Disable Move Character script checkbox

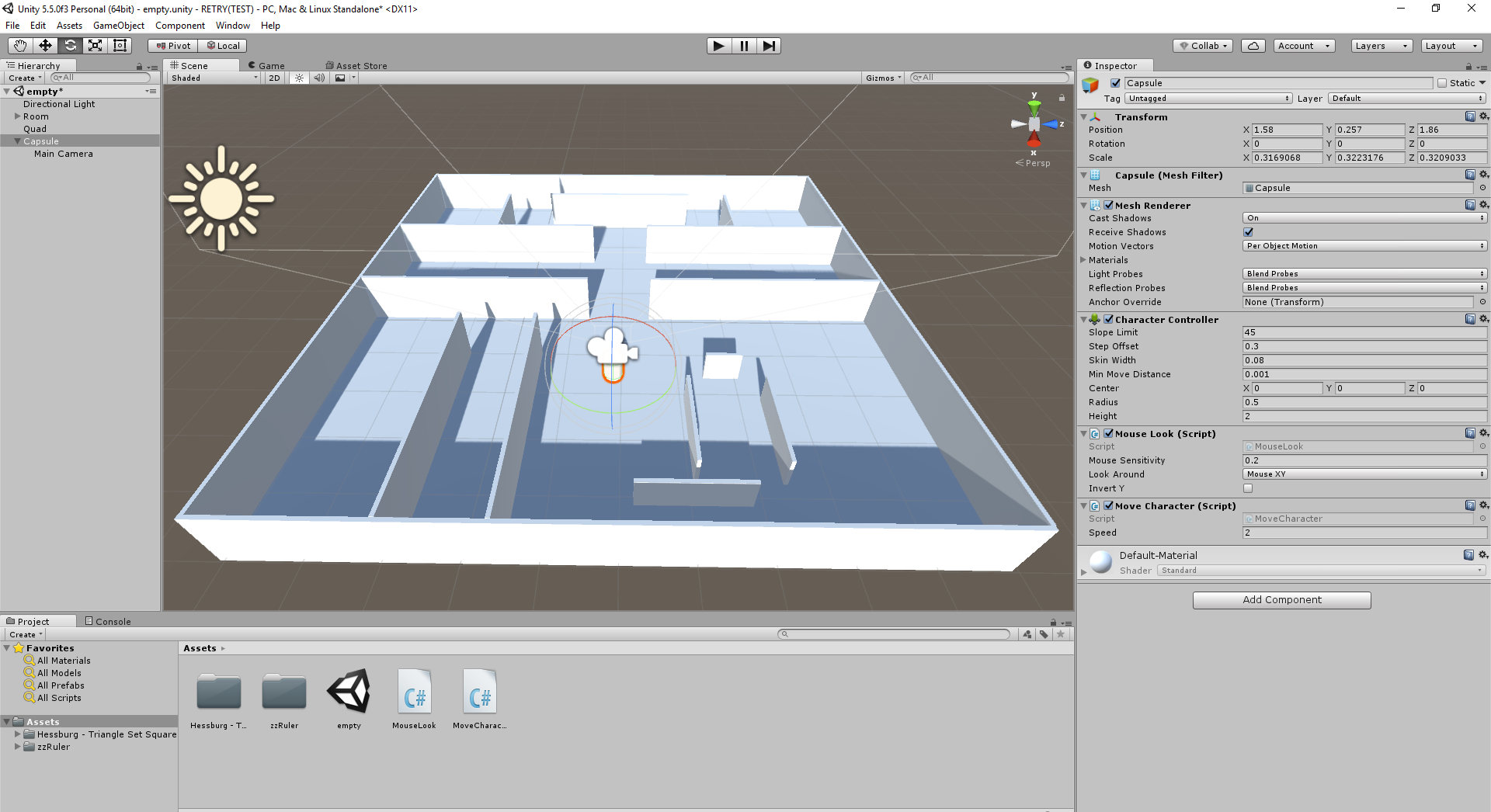(x=1108, y=506)
